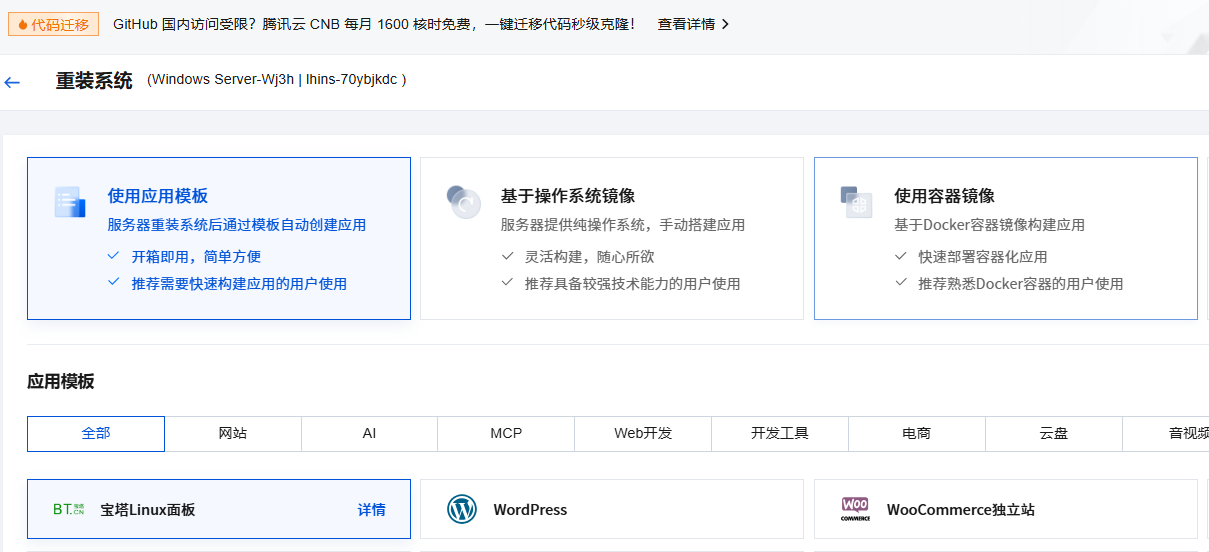
Task: Open the AI category tab
Action: (x=369, y=433)
